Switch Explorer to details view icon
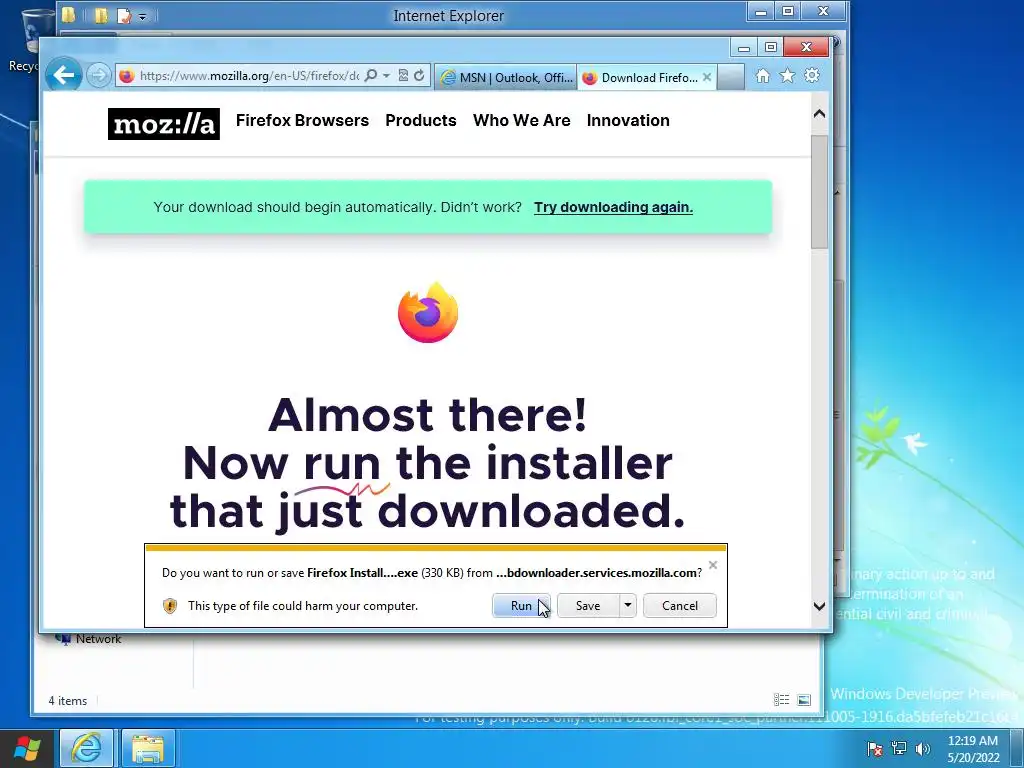 pos(781,700)
